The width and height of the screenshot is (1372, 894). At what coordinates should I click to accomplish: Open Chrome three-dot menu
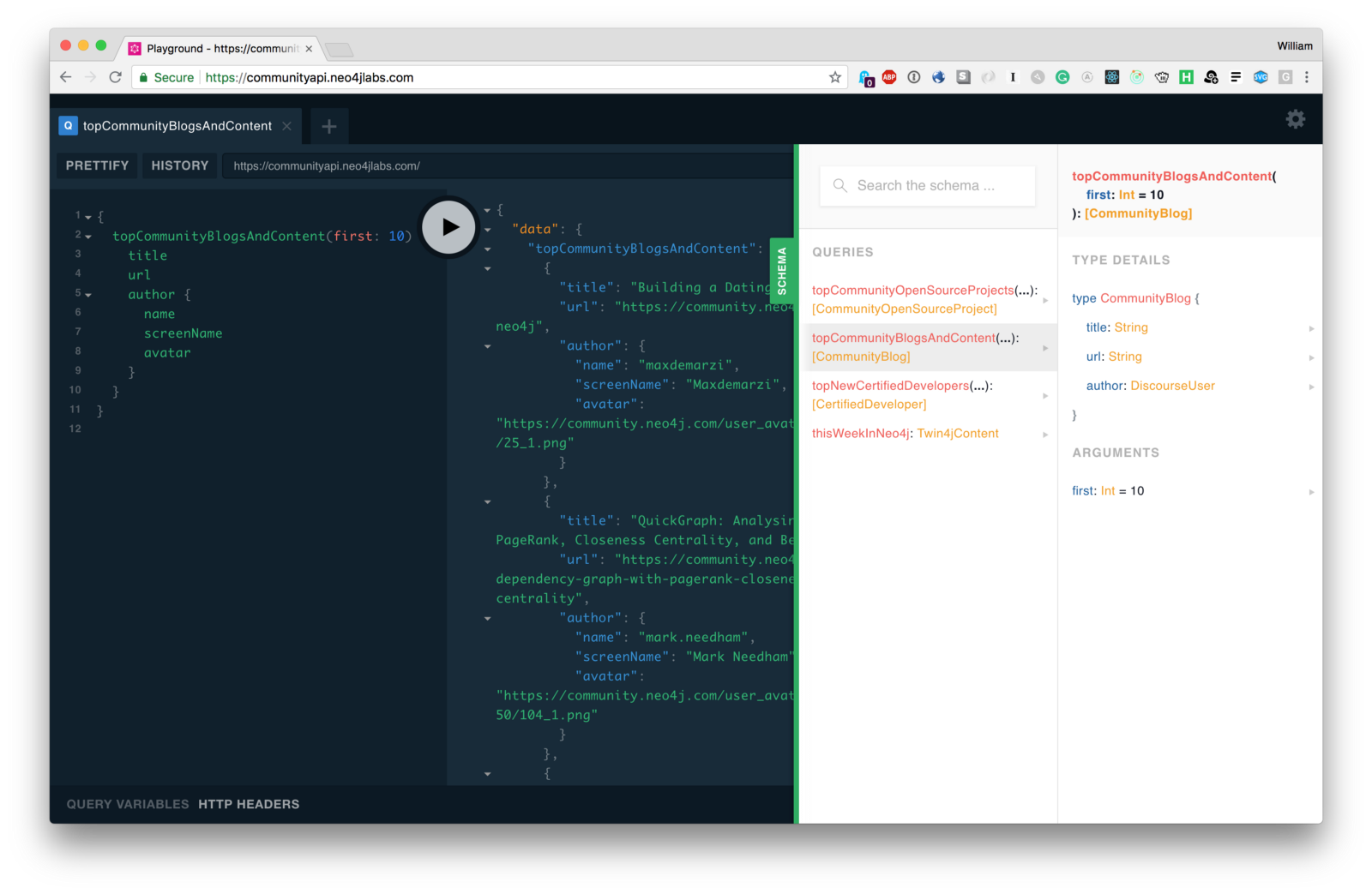coord(1306,77)
